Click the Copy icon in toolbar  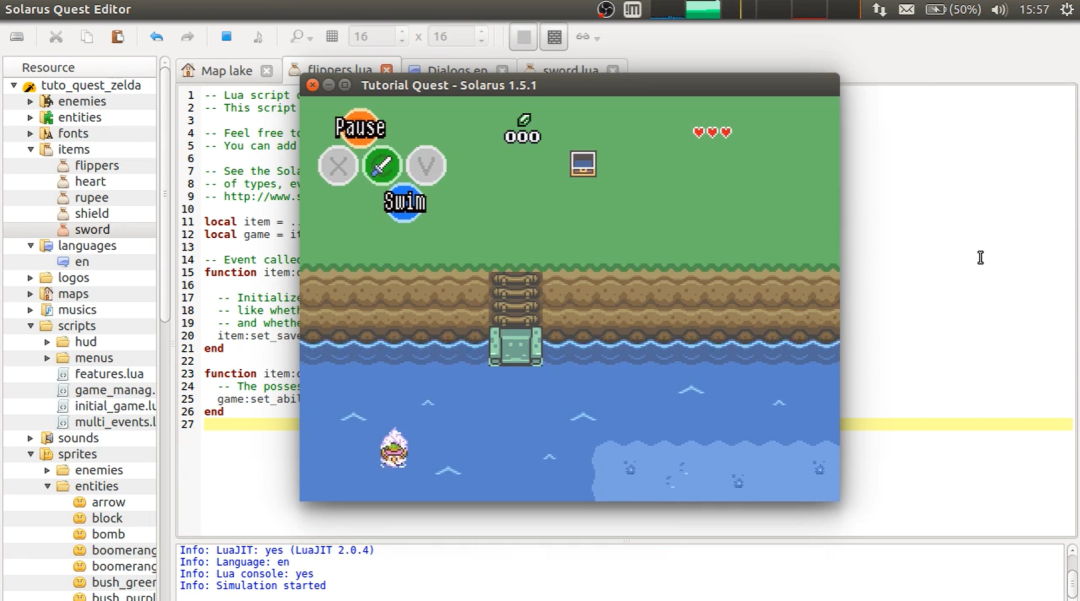coord(87,36)
